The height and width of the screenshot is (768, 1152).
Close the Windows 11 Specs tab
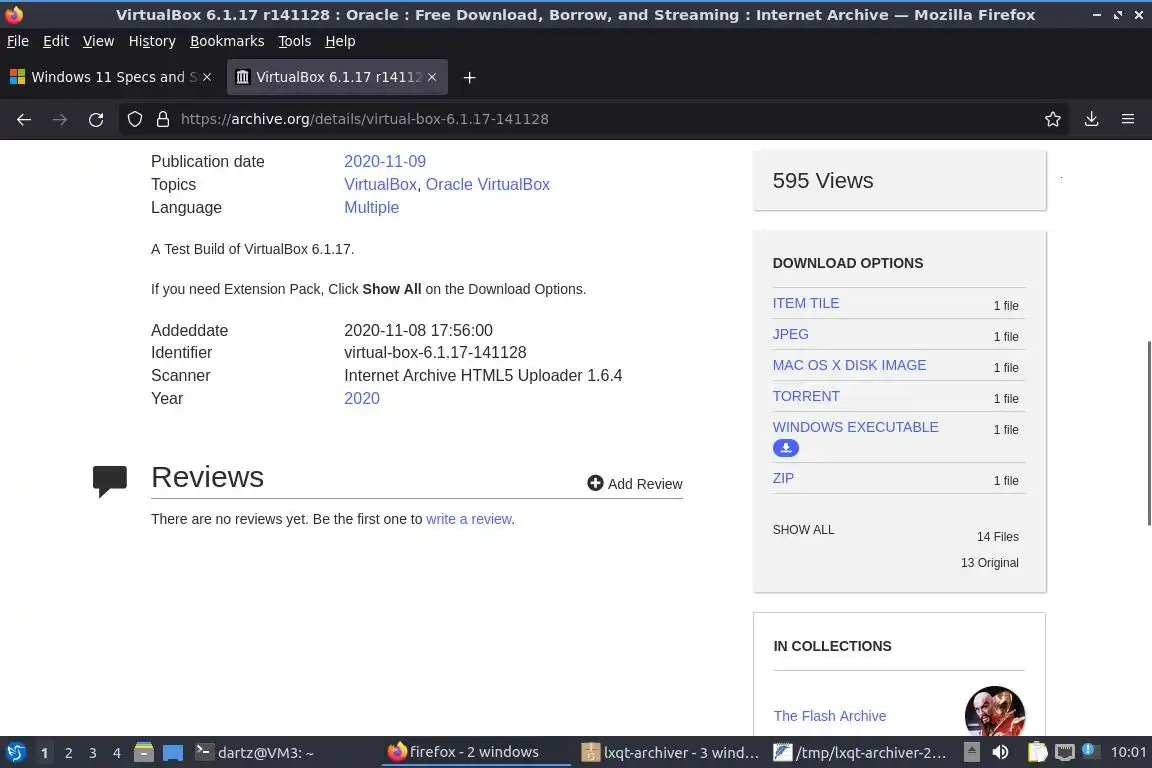click(207, 77)
